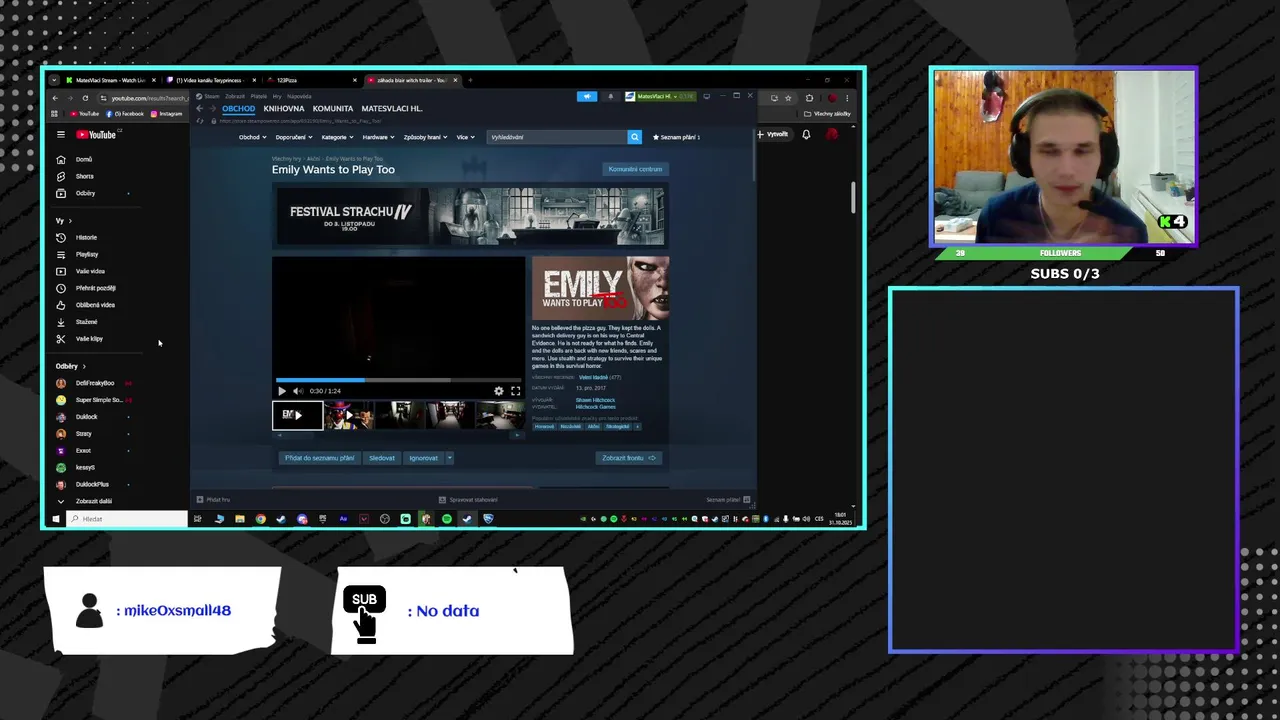The width and height of the screenshot is (1280, 720).
Task: Open the Windows Start menu
Action: (x=56, y=519)
